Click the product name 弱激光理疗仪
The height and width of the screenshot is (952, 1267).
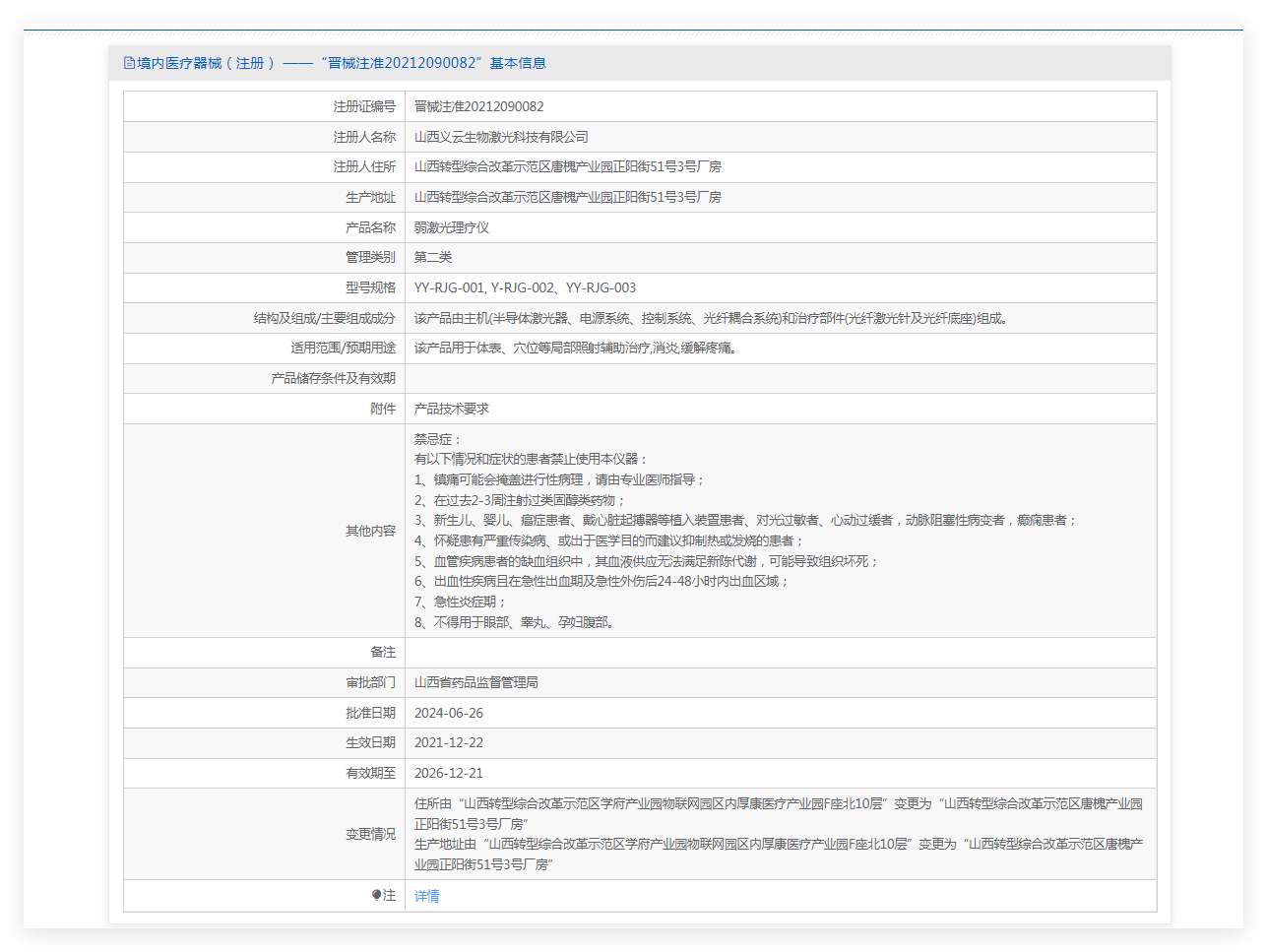(x=451, y=227)
